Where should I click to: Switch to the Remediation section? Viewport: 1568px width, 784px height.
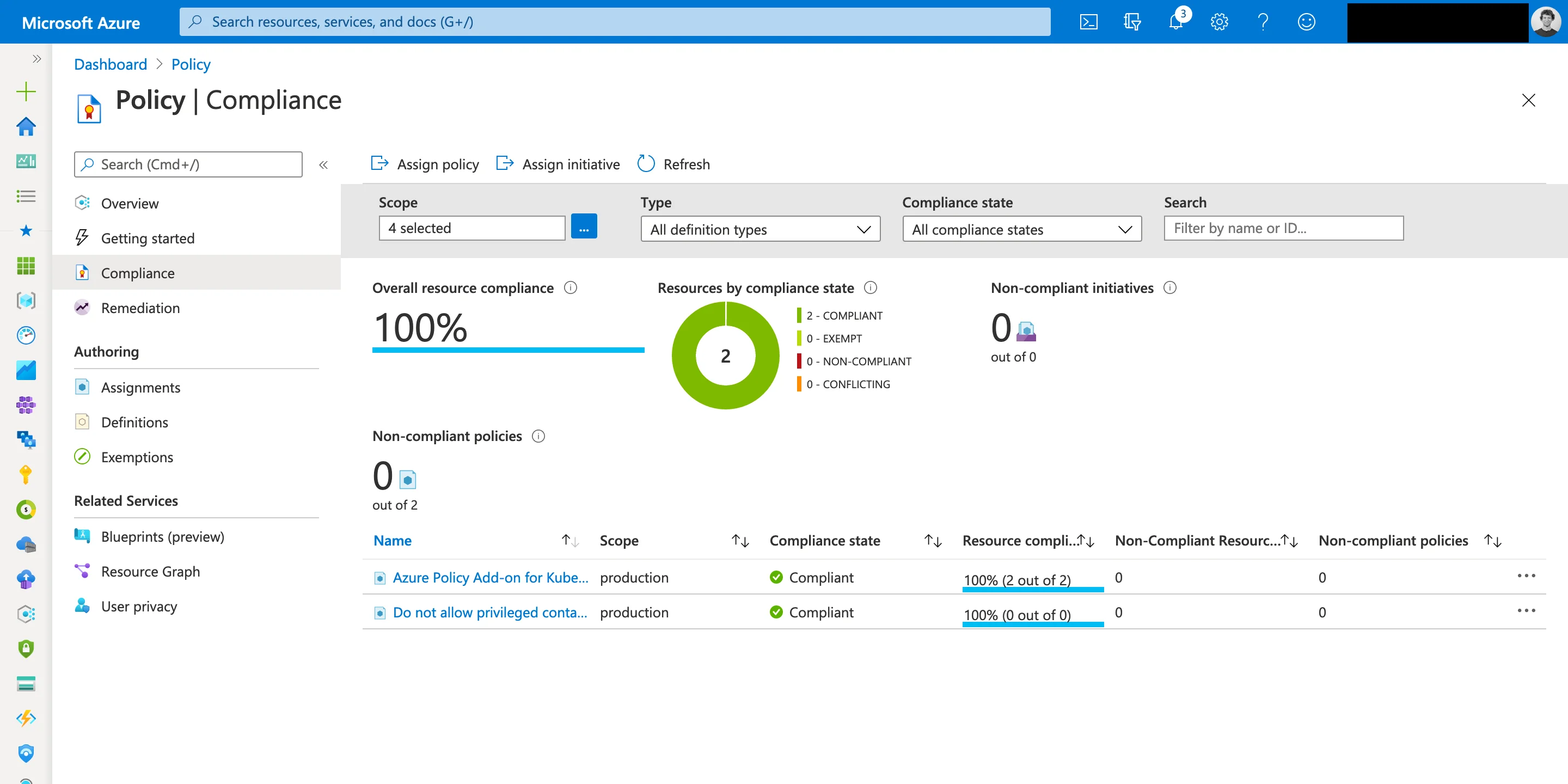click(140, 308)
